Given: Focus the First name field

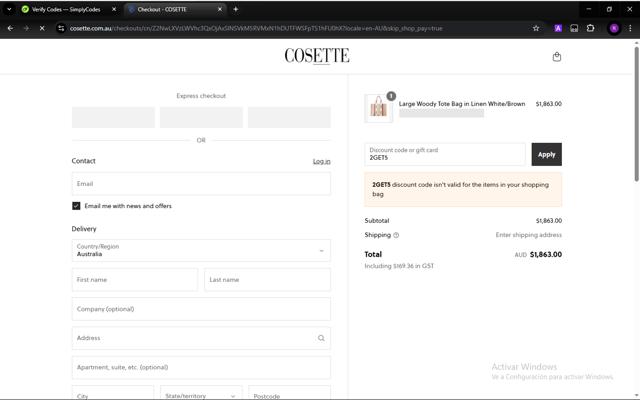Looking at the screenshot, I should point(135,280).
